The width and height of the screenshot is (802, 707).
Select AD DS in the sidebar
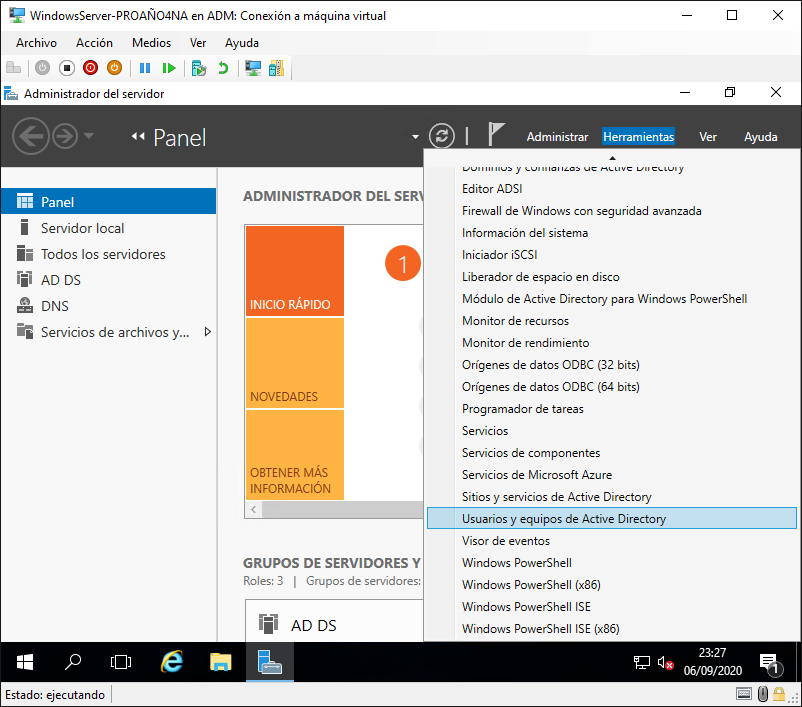point(108,280)
